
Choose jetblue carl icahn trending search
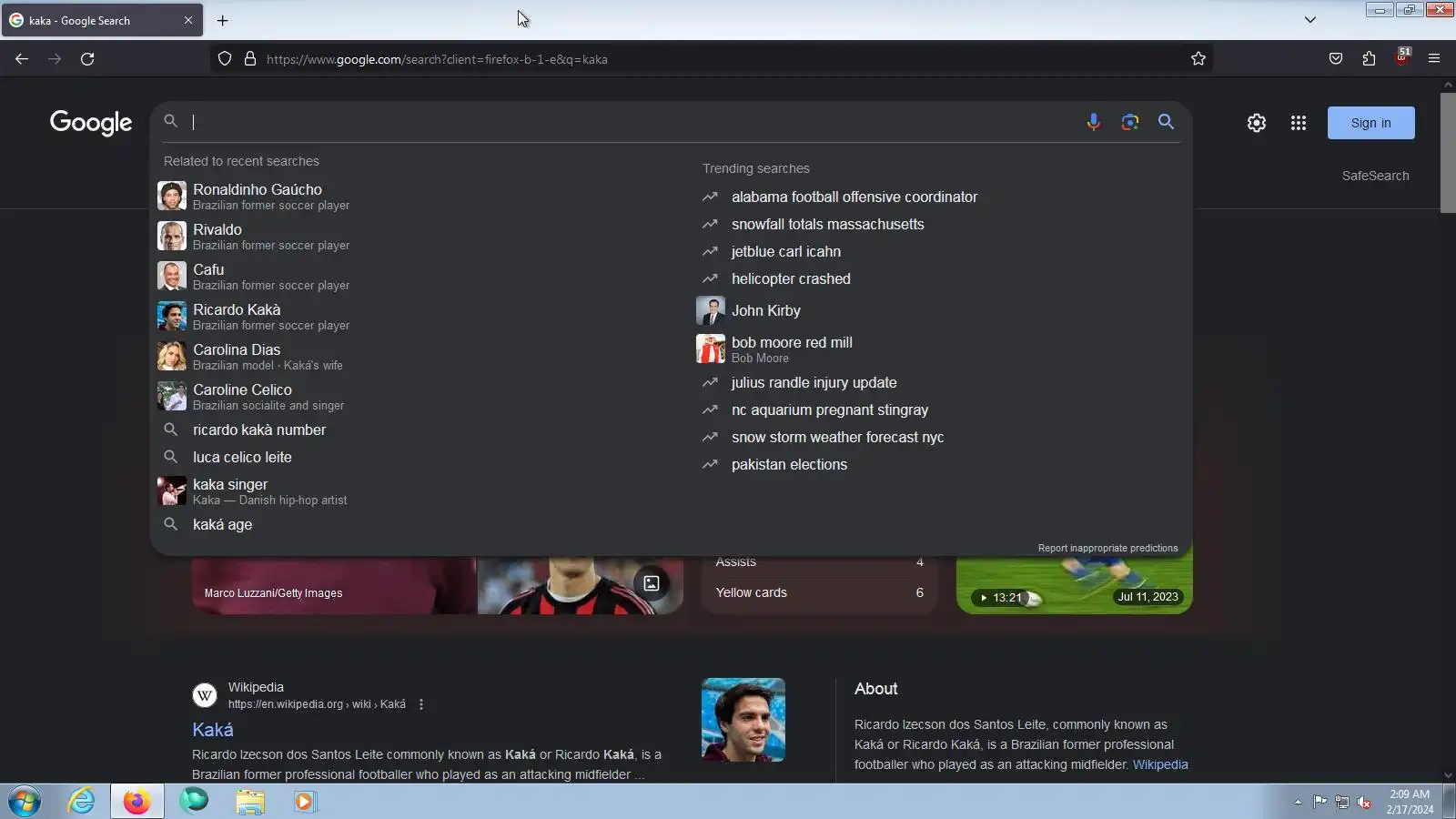pyautogui.click(x=937, y=251)
